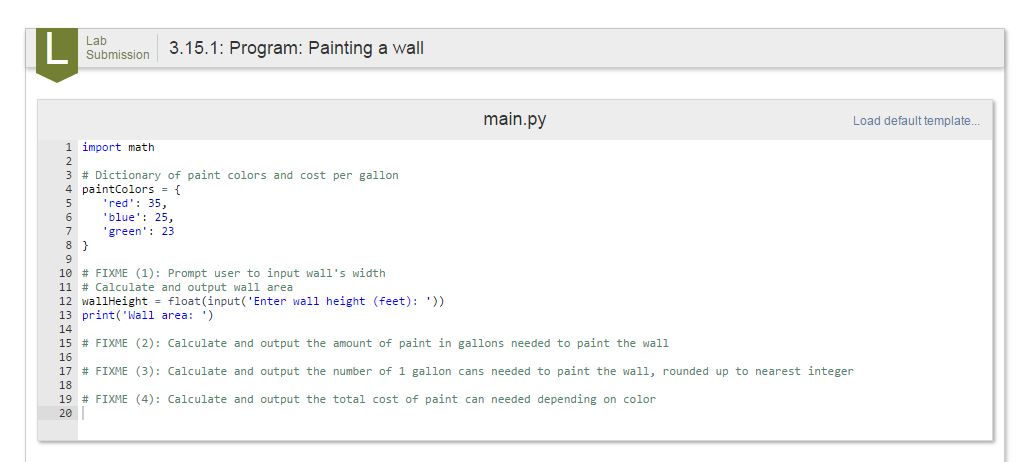1023x462 pixels.
Task: Place cursor at the wallHeight assignment line
Action: (263, 301)
